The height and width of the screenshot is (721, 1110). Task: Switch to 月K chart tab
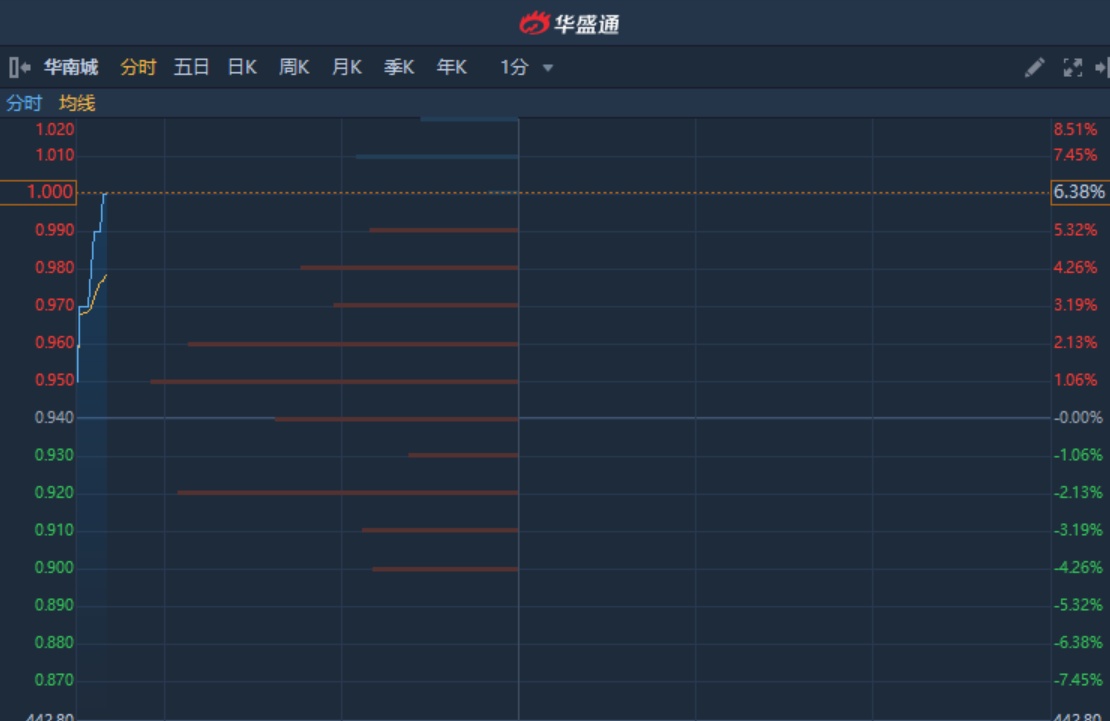(347, 67)
